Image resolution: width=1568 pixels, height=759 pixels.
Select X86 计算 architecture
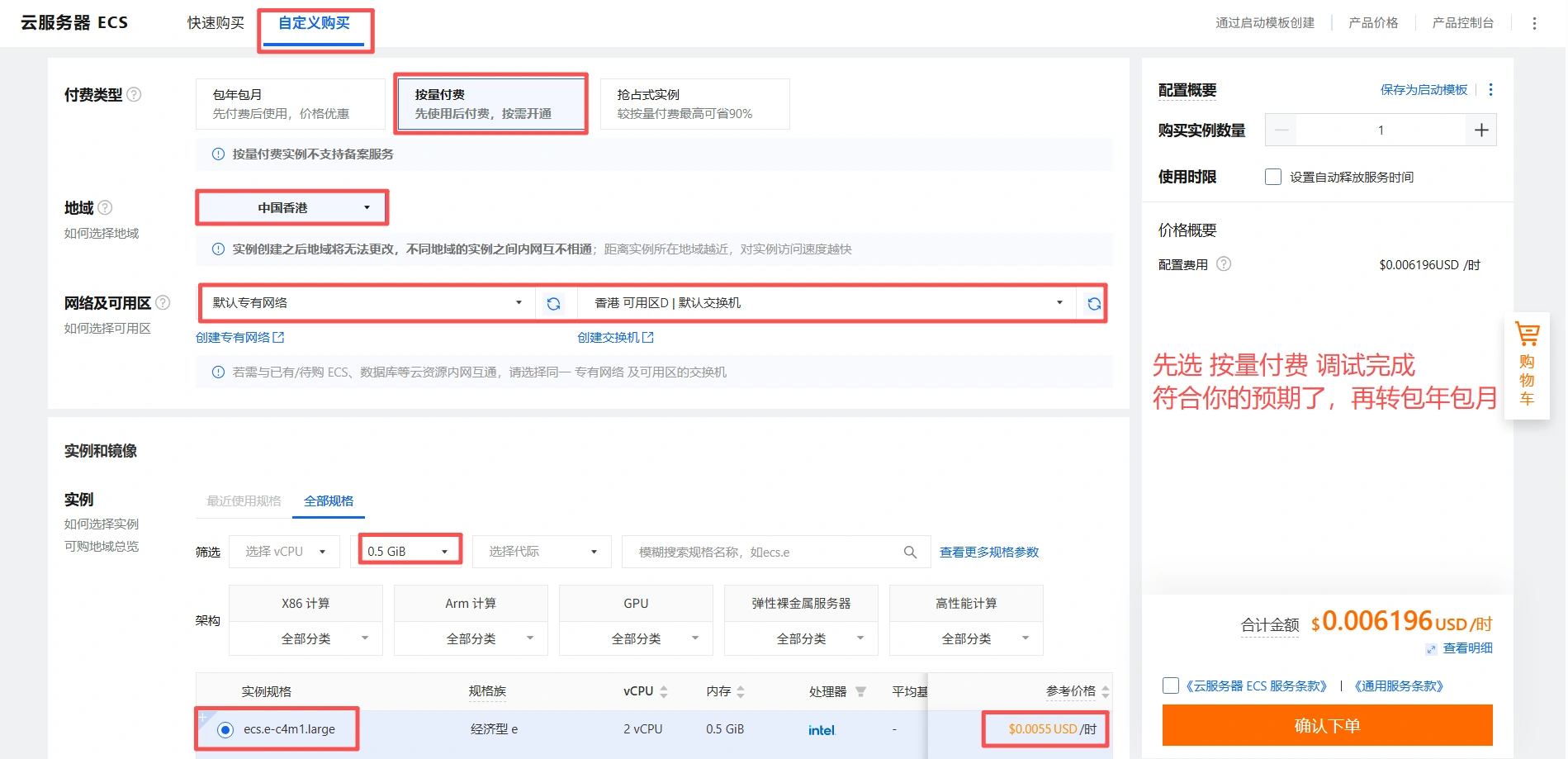306,604
